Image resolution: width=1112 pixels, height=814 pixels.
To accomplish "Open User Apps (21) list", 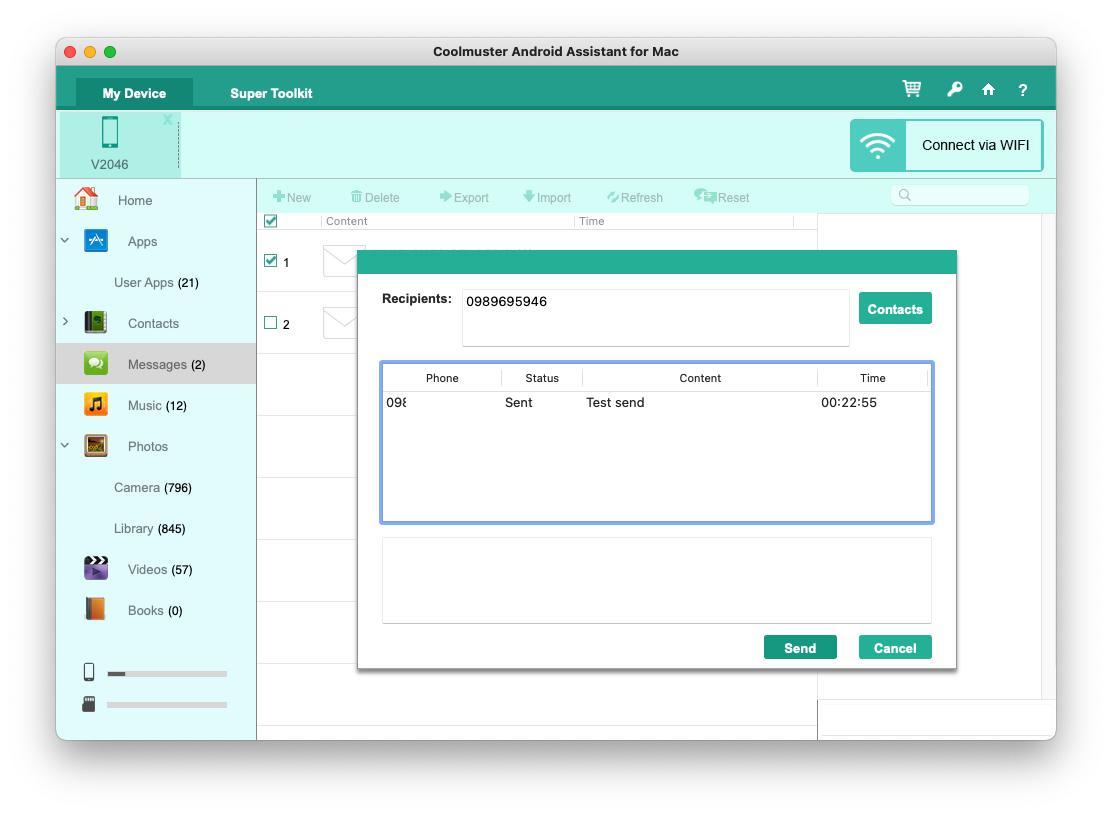I will (156, 282).
